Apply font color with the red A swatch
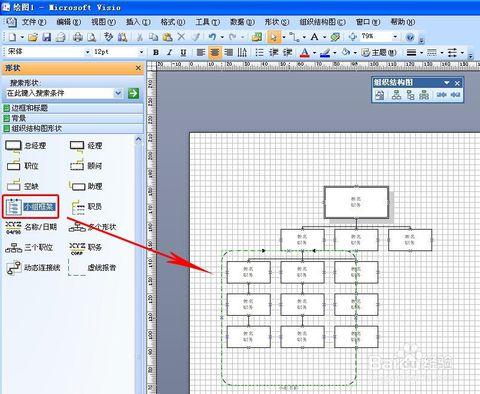Image resolution: width=480 pixels, height=394 pixels. [x=304, y=53]
